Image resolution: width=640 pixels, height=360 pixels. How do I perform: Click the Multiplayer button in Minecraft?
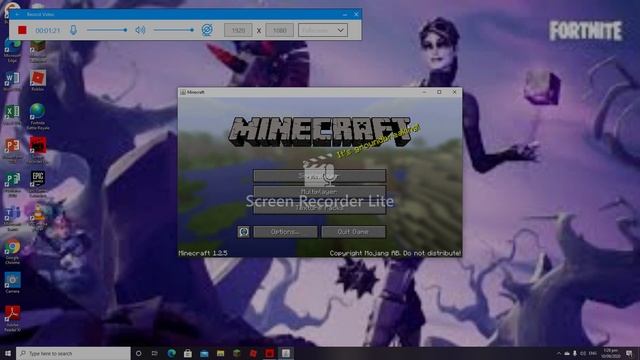tap(319, 191)
